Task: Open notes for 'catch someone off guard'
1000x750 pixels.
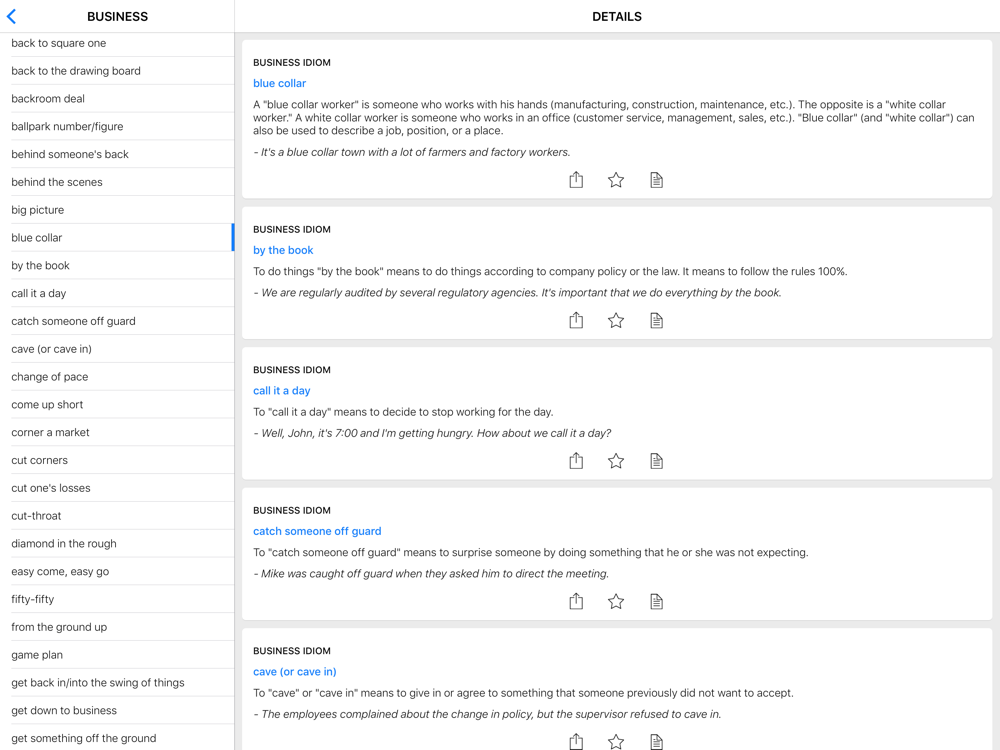Action: coord(656,601)
